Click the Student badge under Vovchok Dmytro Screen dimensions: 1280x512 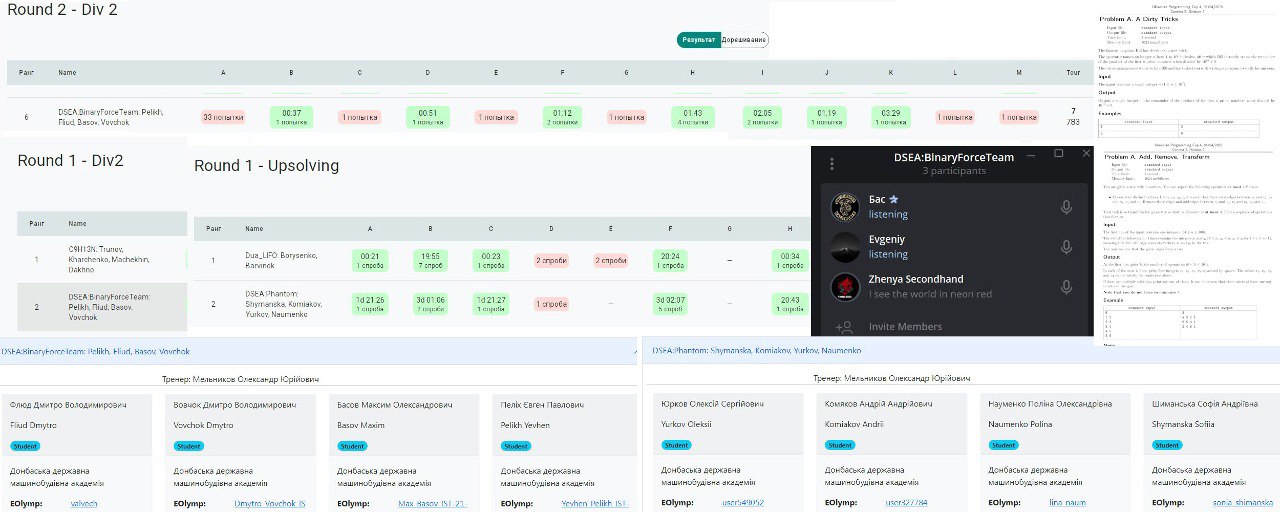click(188, 446)
